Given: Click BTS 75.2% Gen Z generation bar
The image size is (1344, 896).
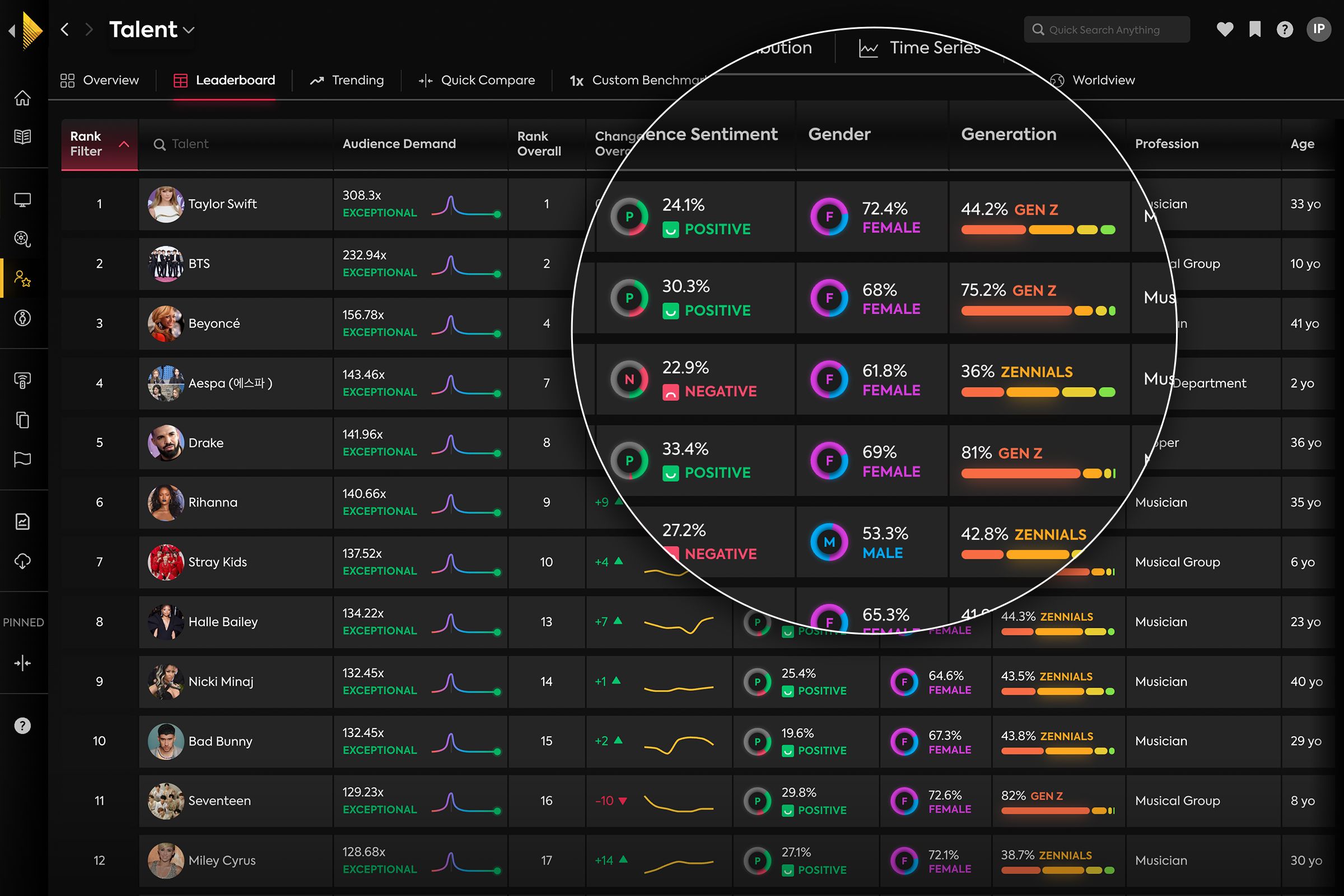Looking at the screenshot, I should (1038, 311).
